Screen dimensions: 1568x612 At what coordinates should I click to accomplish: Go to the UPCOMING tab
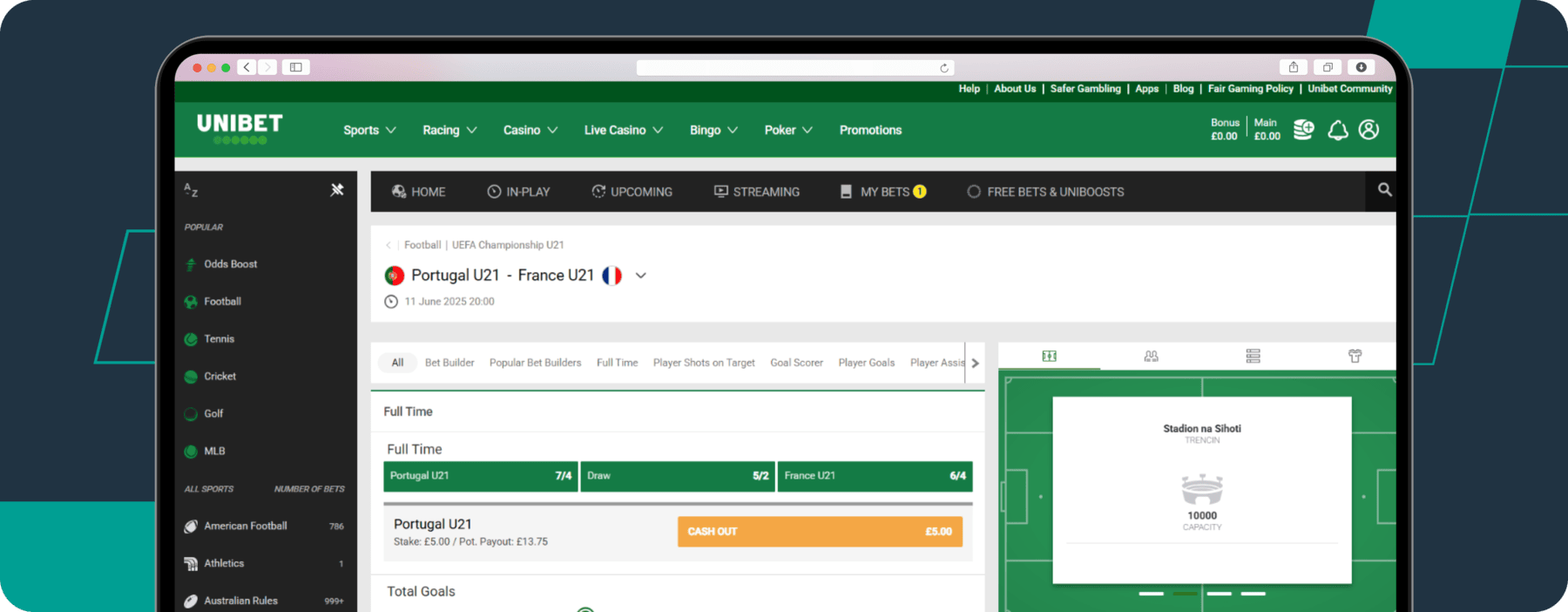pos(632,192)
